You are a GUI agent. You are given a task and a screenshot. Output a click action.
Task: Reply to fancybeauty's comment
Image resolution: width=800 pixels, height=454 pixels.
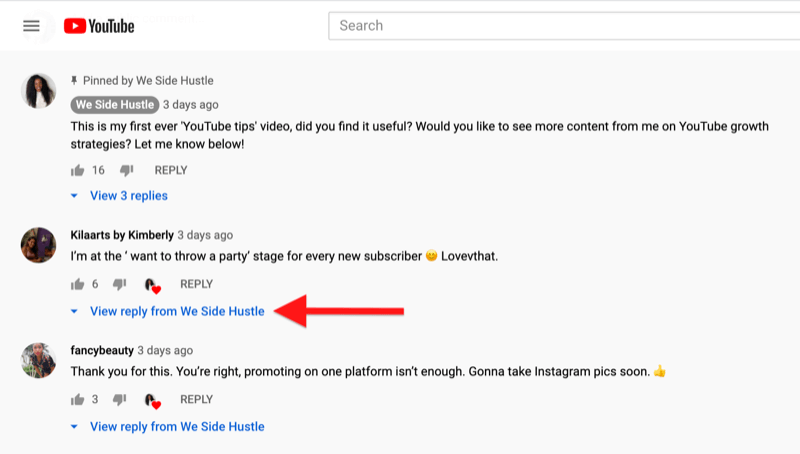click(196, 399)
